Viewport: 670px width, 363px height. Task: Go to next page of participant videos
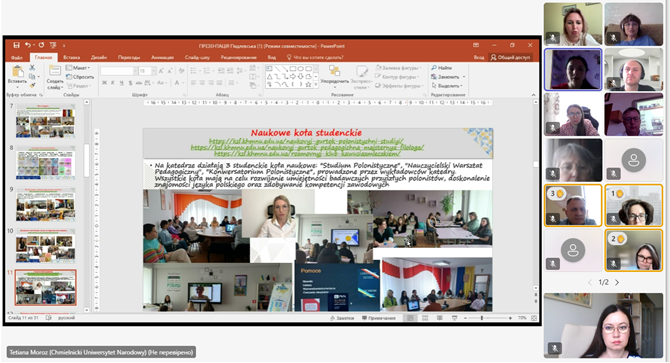[617, 282]
